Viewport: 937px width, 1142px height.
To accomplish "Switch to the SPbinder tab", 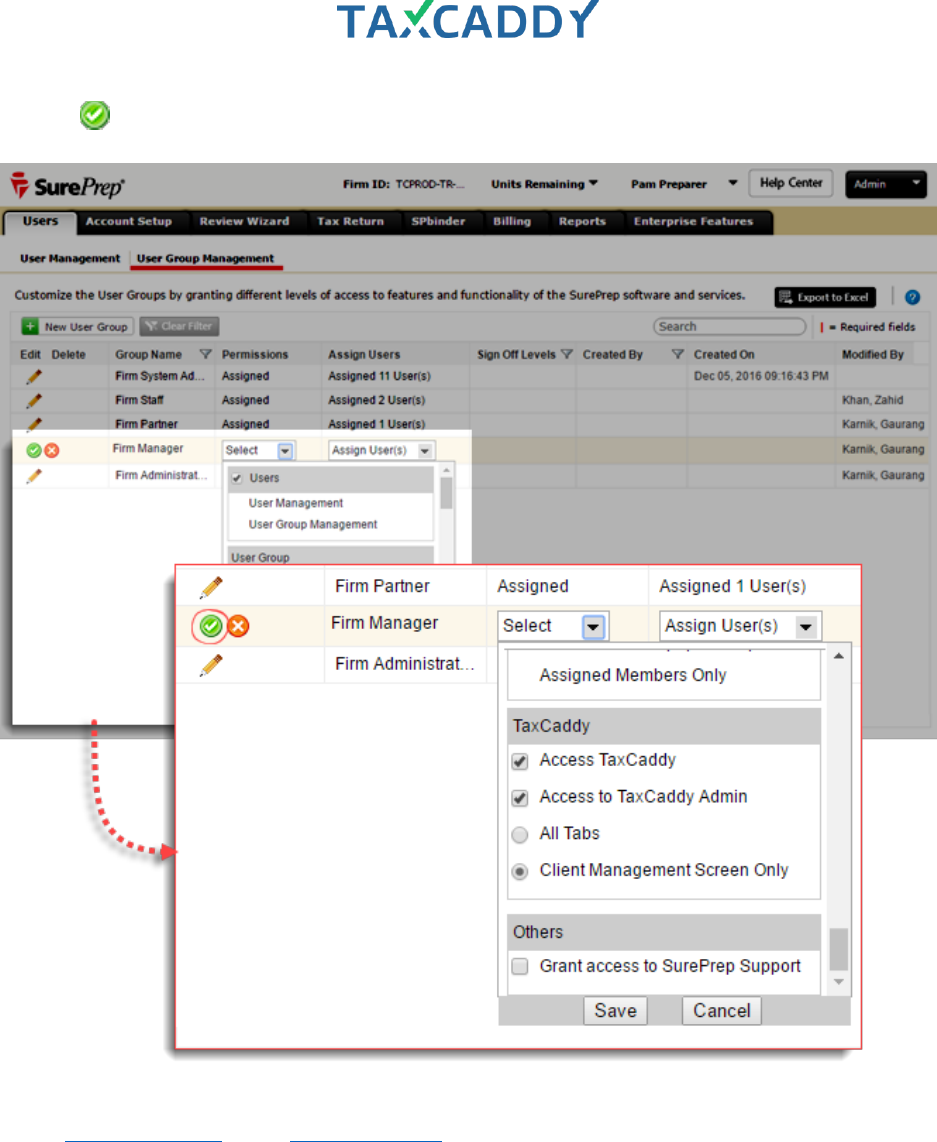I will [x=438, y=221].
